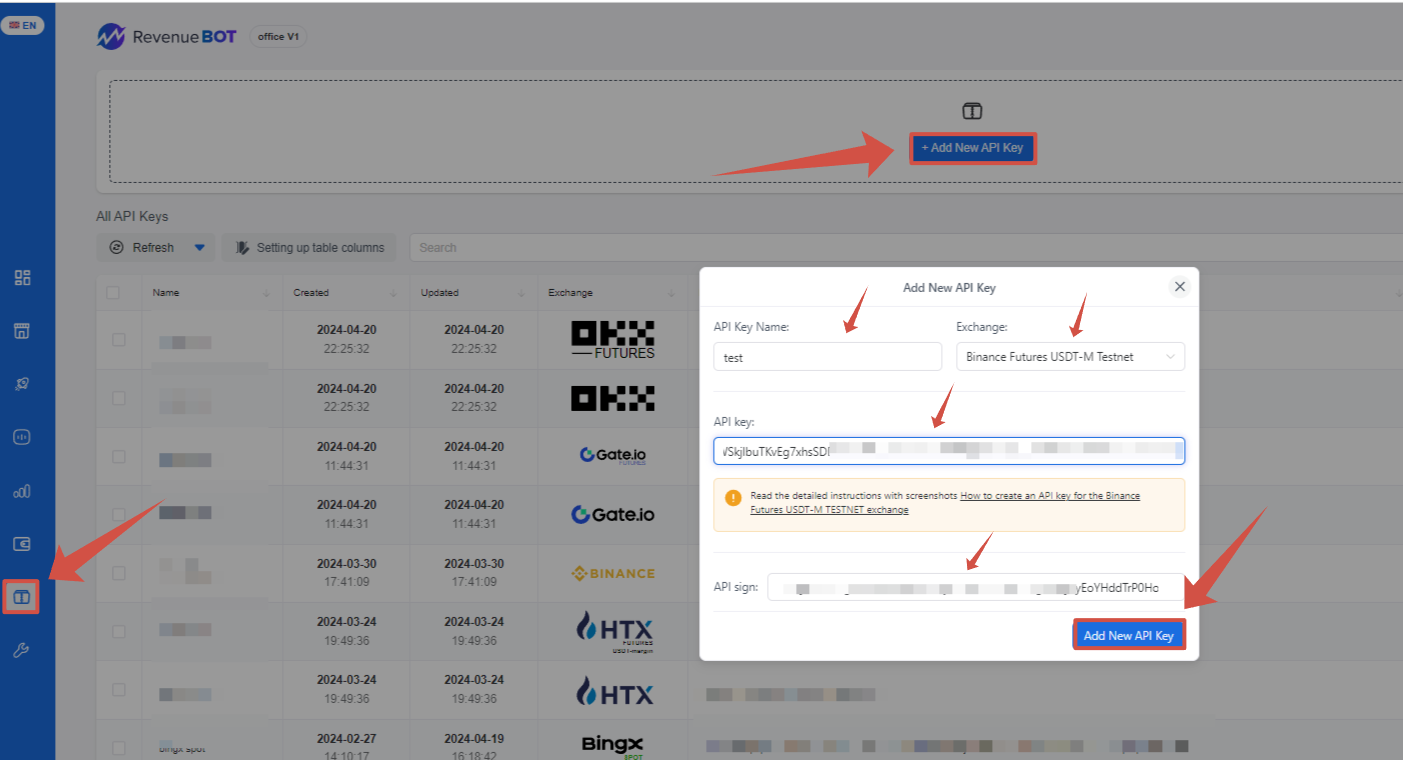Click the table columns setup icon
The image size is (1403, 760).
(x=241, y=247)
